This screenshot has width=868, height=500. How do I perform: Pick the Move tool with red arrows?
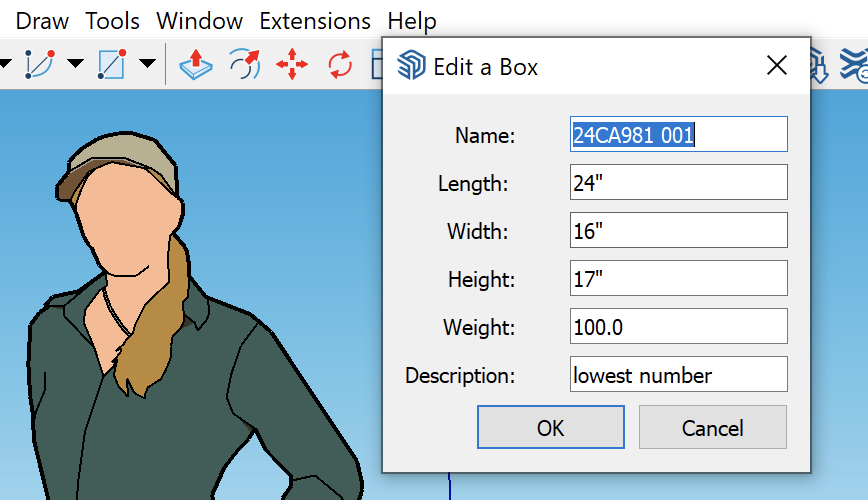(292, 65)
